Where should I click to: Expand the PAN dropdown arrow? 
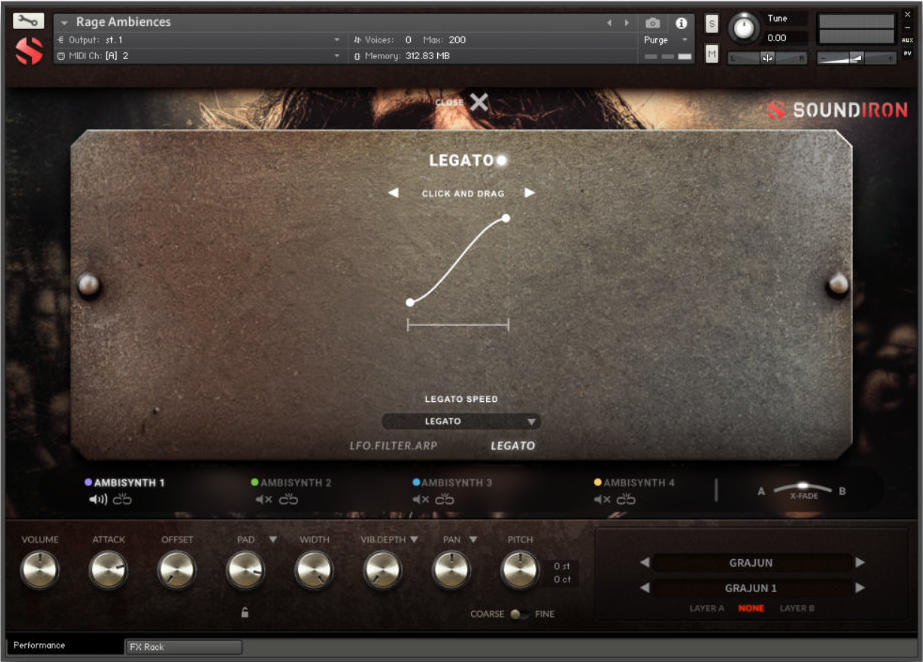tap(471, 538)
